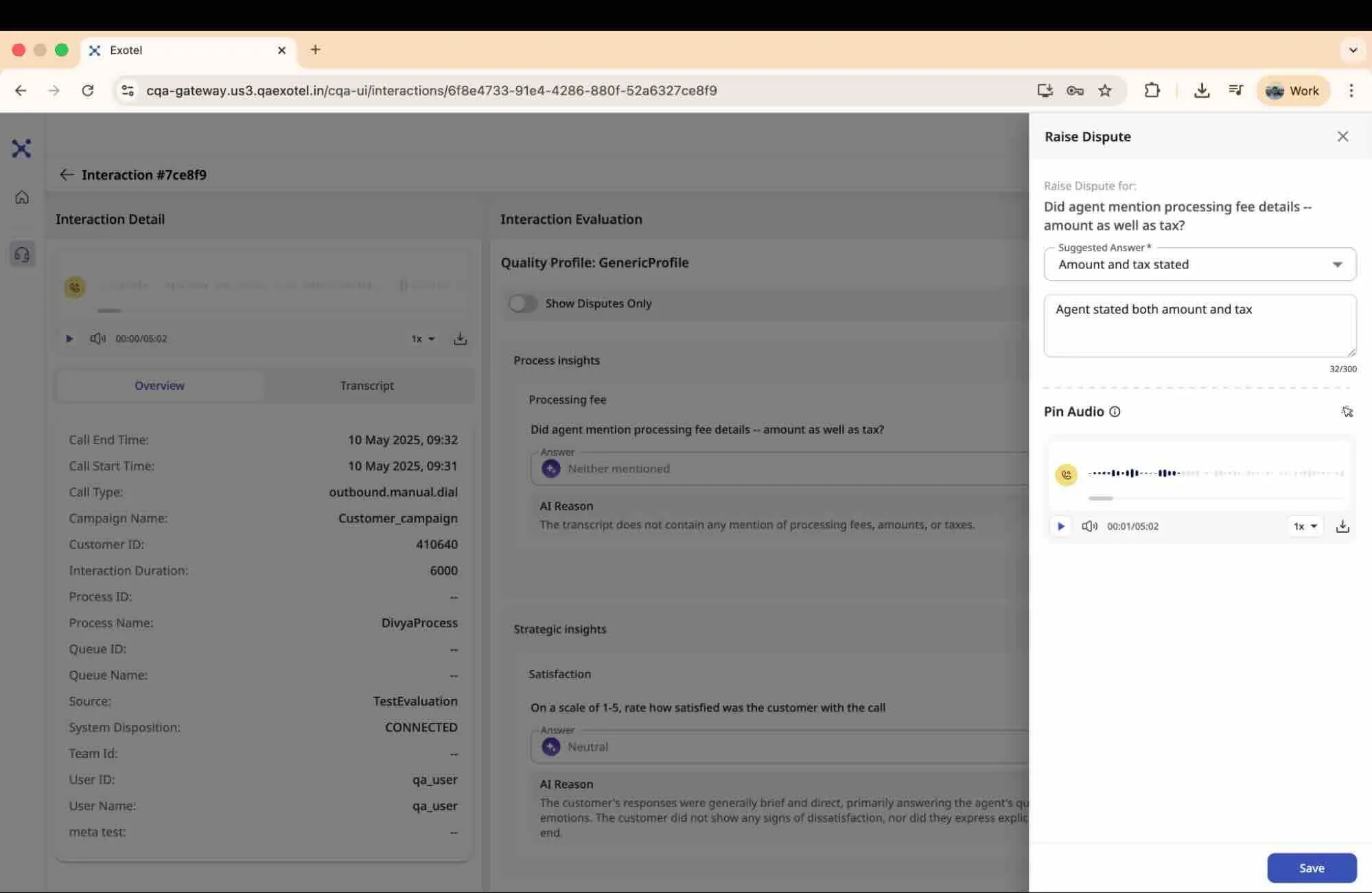The height and width of the screenshot is (893, 1372).
Task: Change the pinned audio 1x speed dropdown
Action: [1305, 526]
